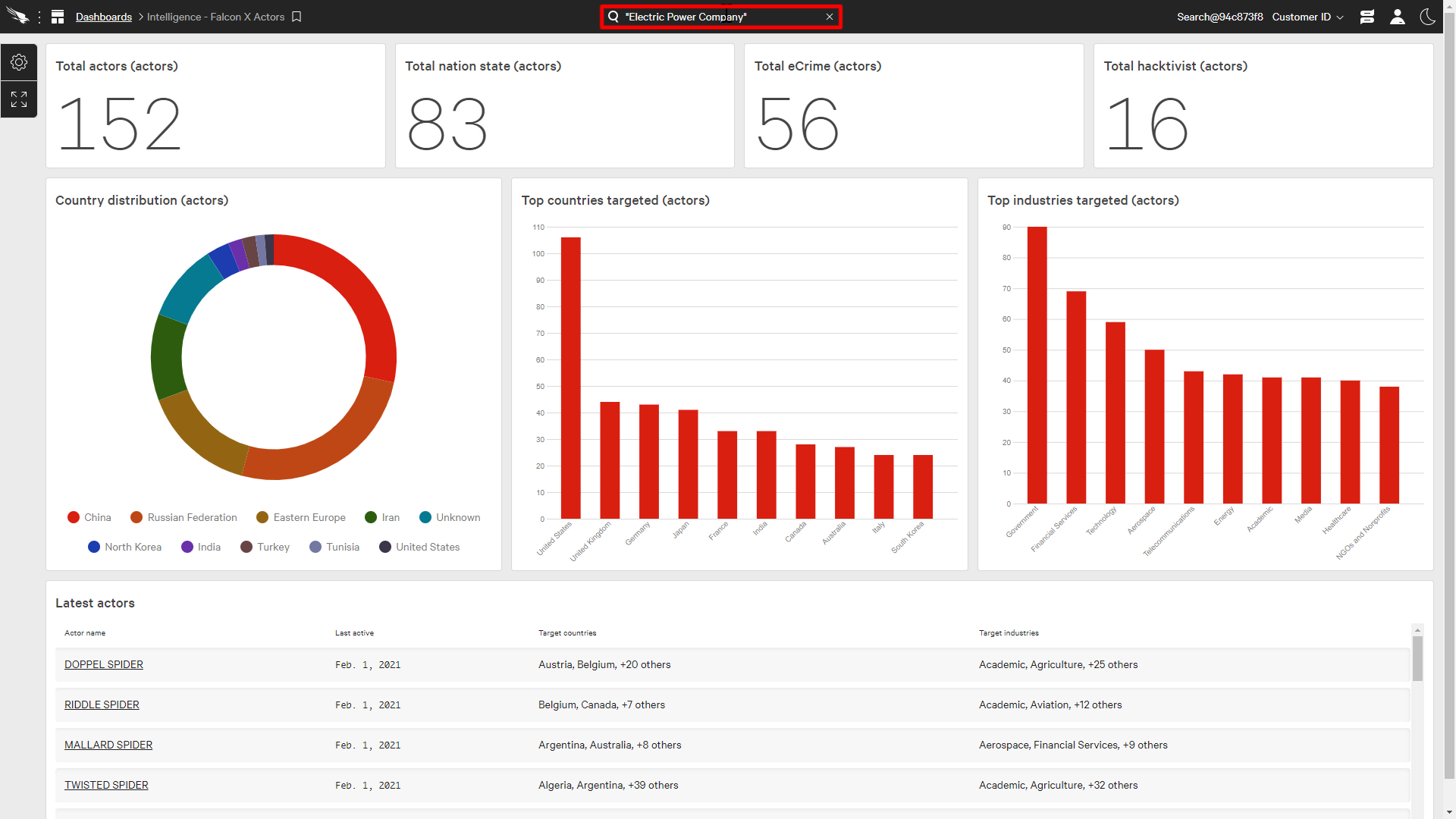Clear the search with the X button
The width and height of the screenshot is (1456, 819).
(x=830, y=16)
